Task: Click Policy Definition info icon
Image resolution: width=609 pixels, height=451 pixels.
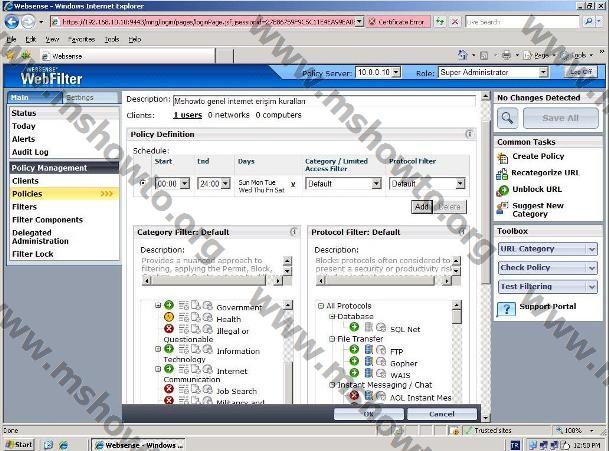Action: 469,134
